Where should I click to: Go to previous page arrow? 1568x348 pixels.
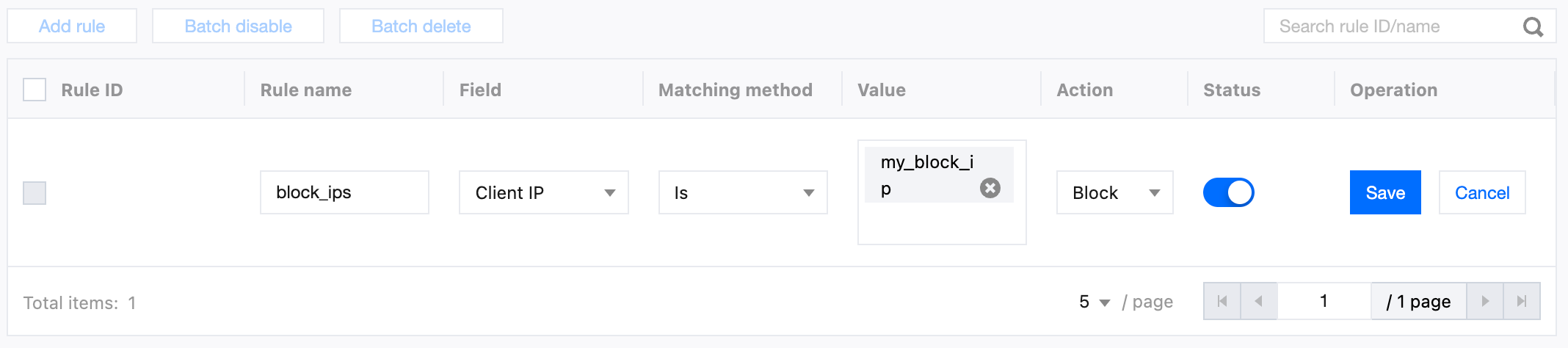(1259, 301)
